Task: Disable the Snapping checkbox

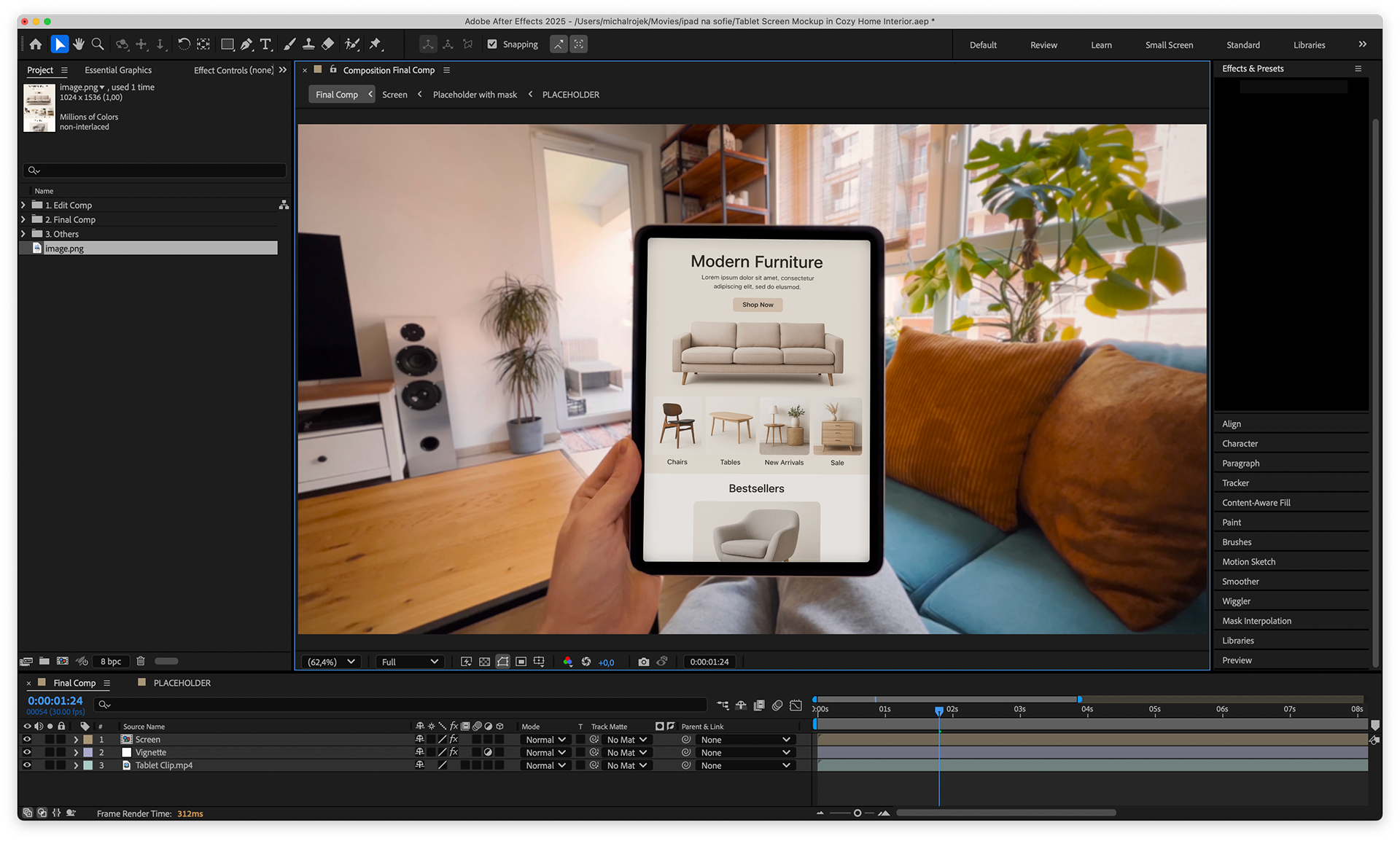Action: click(x=492, y=44)
